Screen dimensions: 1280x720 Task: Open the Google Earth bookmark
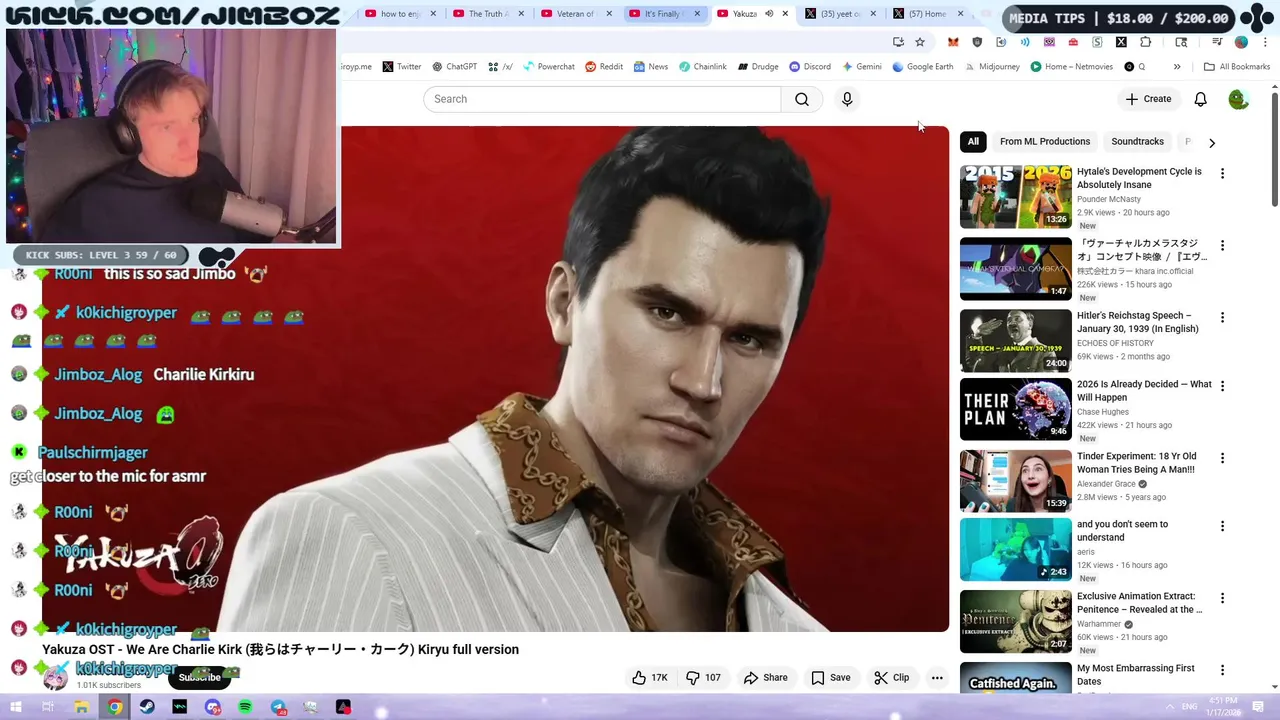923,67
